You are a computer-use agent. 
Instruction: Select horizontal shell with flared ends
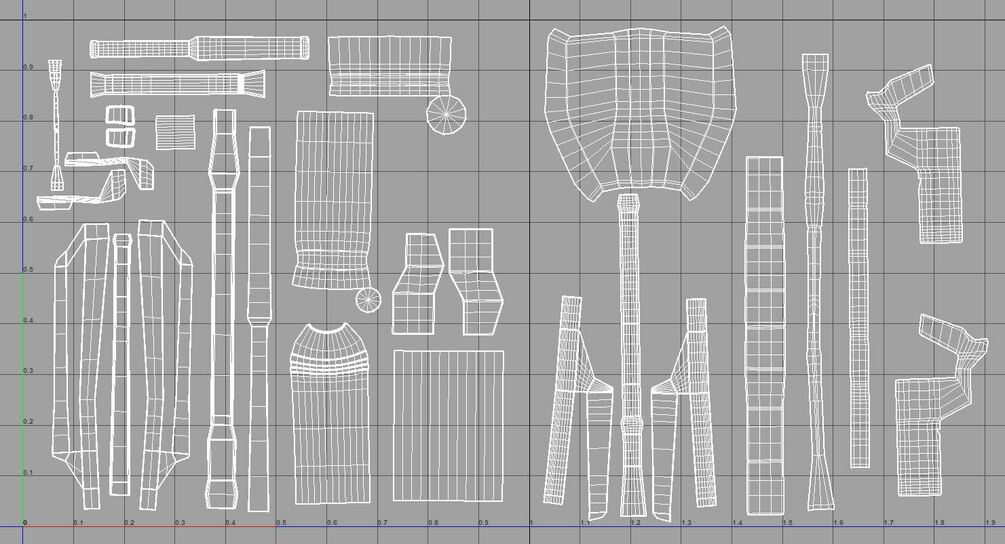click(x=177, y=84)
